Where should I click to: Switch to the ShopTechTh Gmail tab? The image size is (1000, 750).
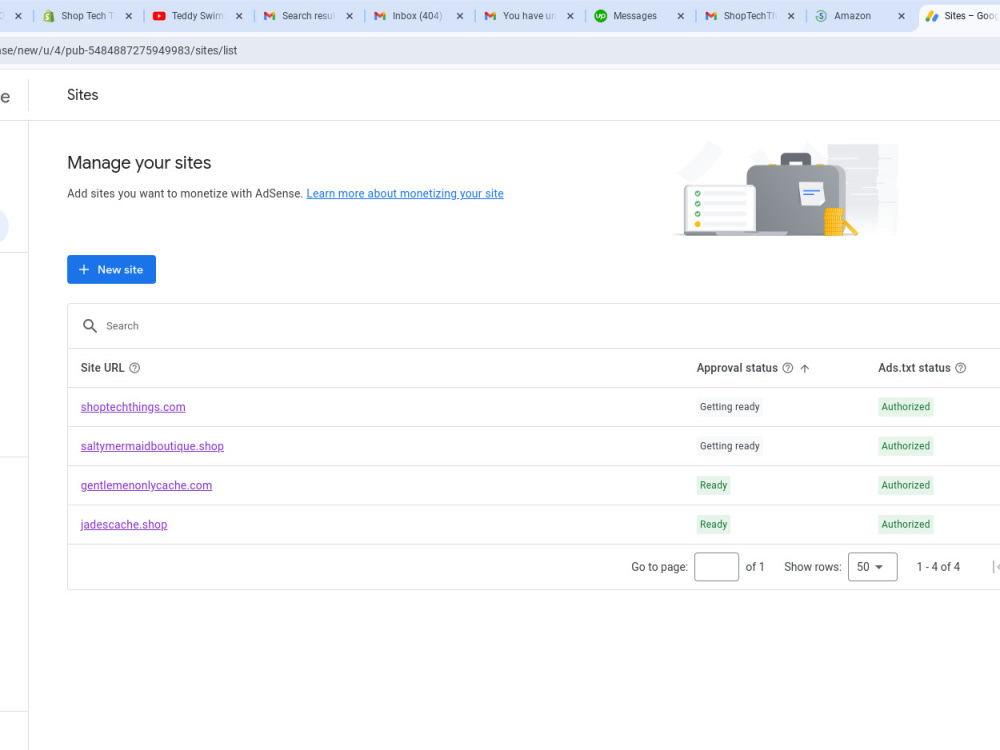749,16
